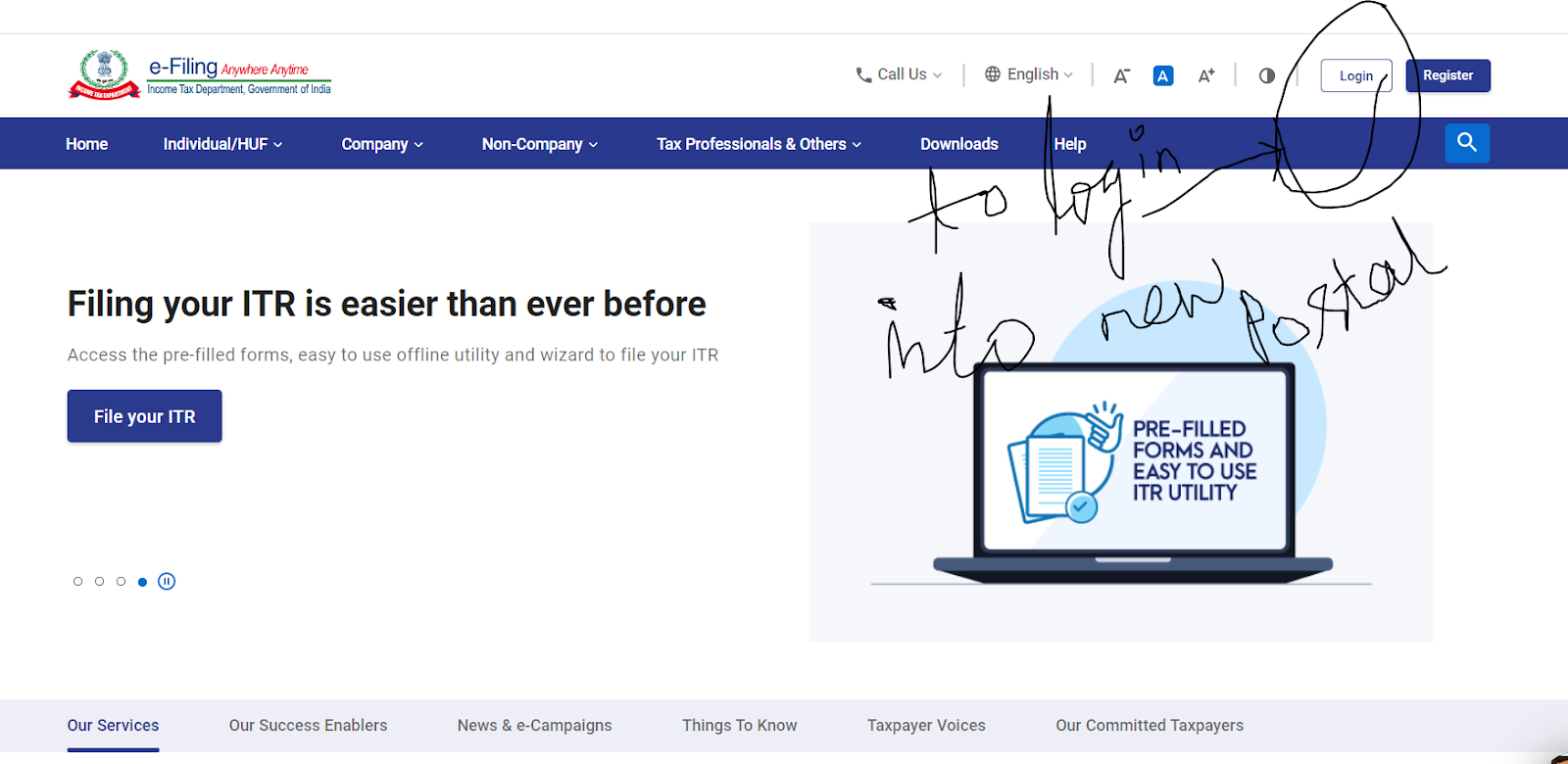Screen dimensions: 1568x764
Task: Expand the Call Us dropdown
Action: pos(900,74)
